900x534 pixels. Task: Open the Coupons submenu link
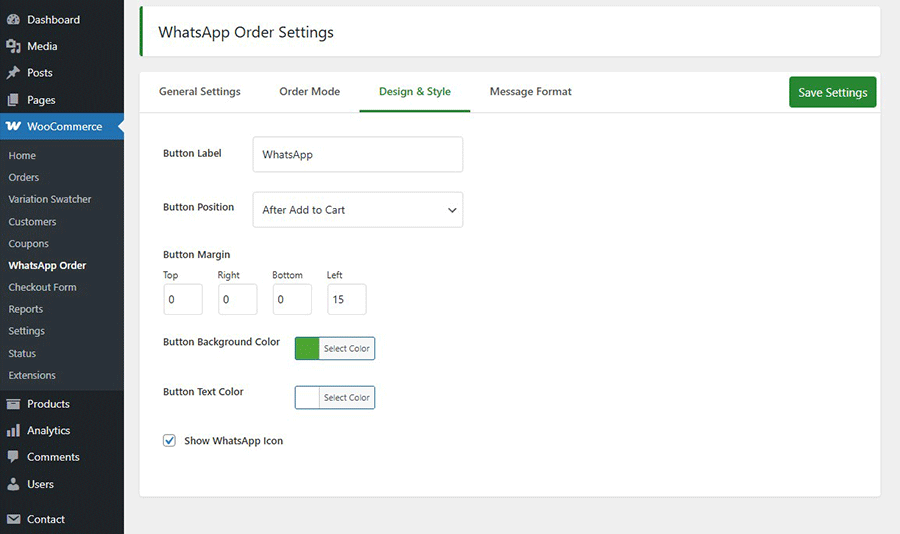tap(29, 243)
